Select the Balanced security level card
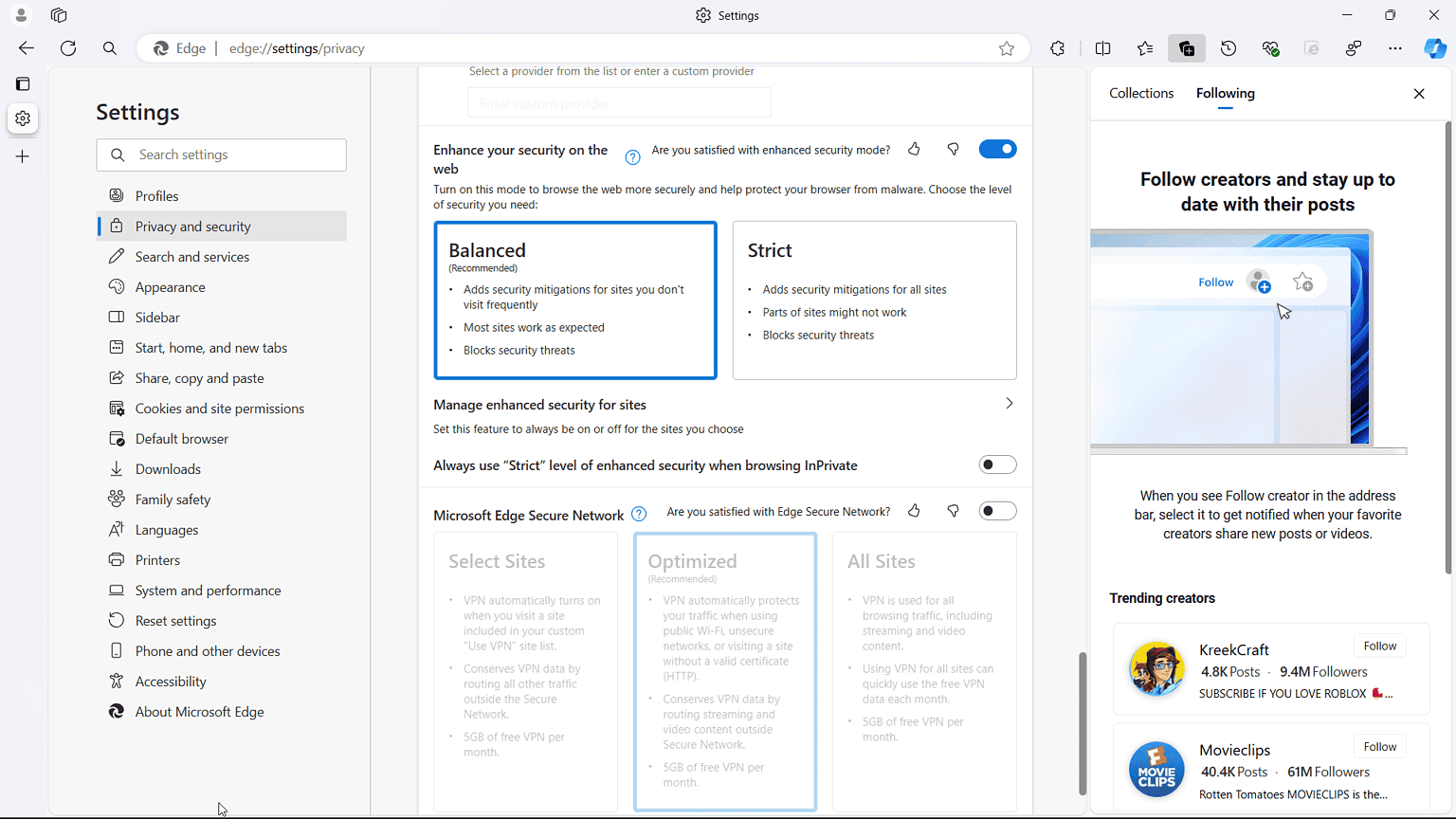This screenshot has width=1456, height=819. click(x=575, y=300)
